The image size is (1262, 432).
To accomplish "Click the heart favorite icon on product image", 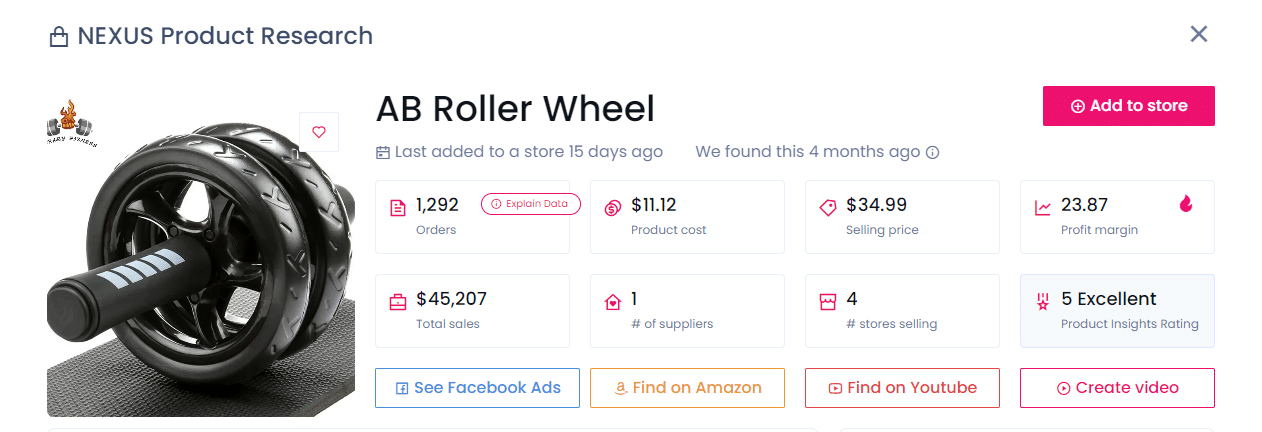I will [319, 132].
